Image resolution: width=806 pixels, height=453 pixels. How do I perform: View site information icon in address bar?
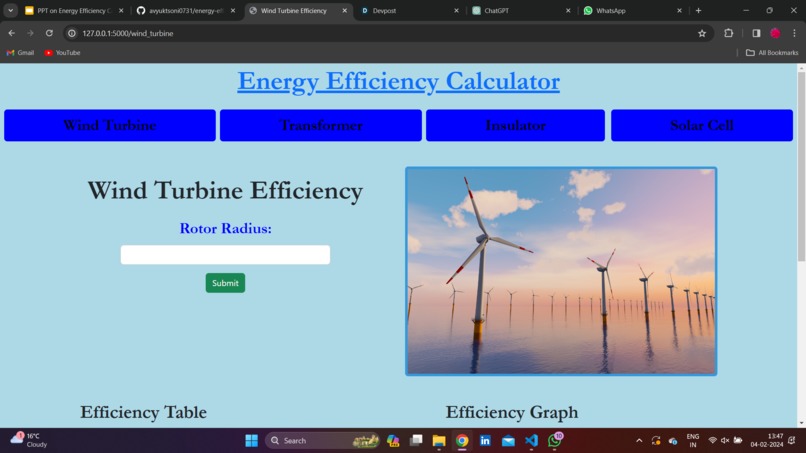pyautogui.click(x=72, y=33)
